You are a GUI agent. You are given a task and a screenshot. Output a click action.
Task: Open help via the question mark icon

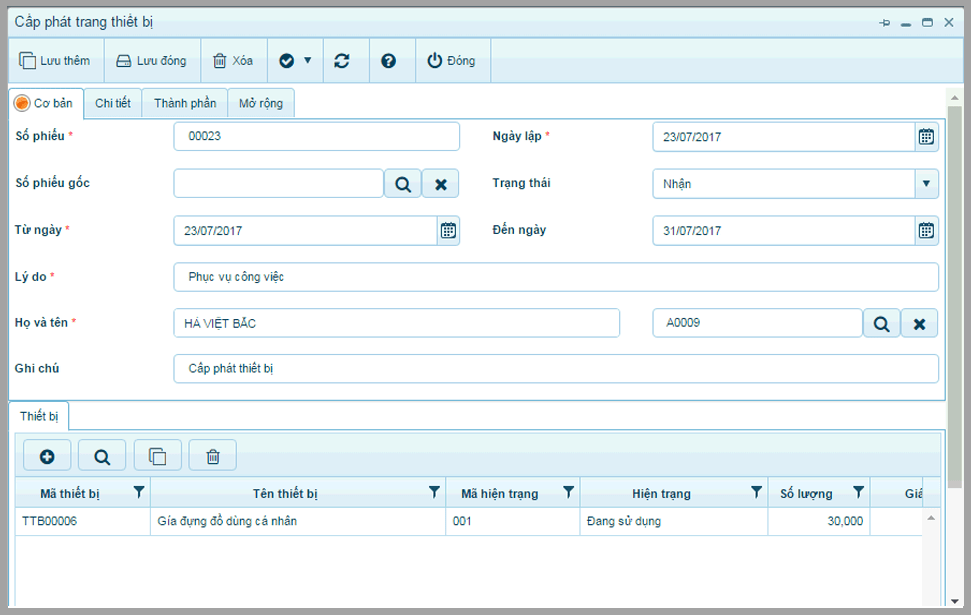point(388,61)
